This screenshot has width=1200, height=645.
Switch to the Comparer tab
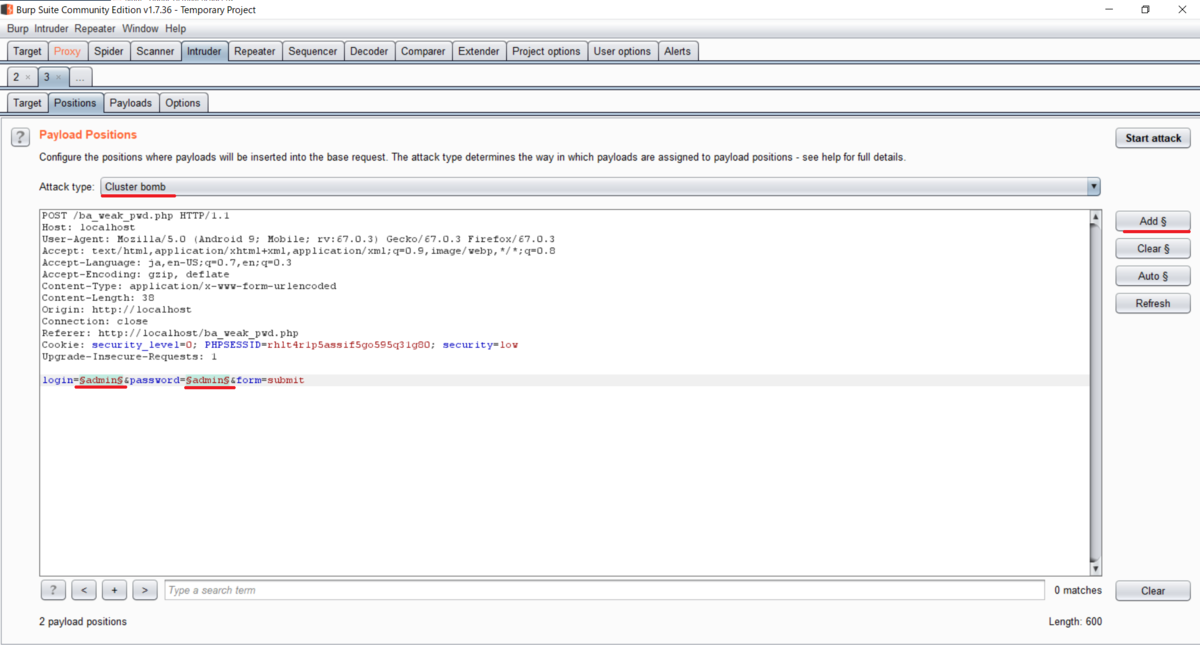(423, 51)
